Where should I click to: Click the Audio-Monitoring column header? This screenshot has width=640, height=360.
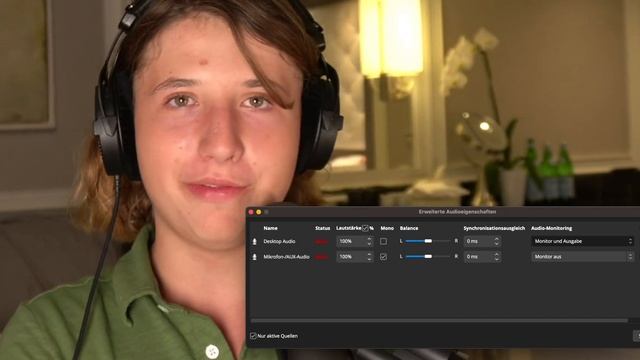click(x=551, y=228)
